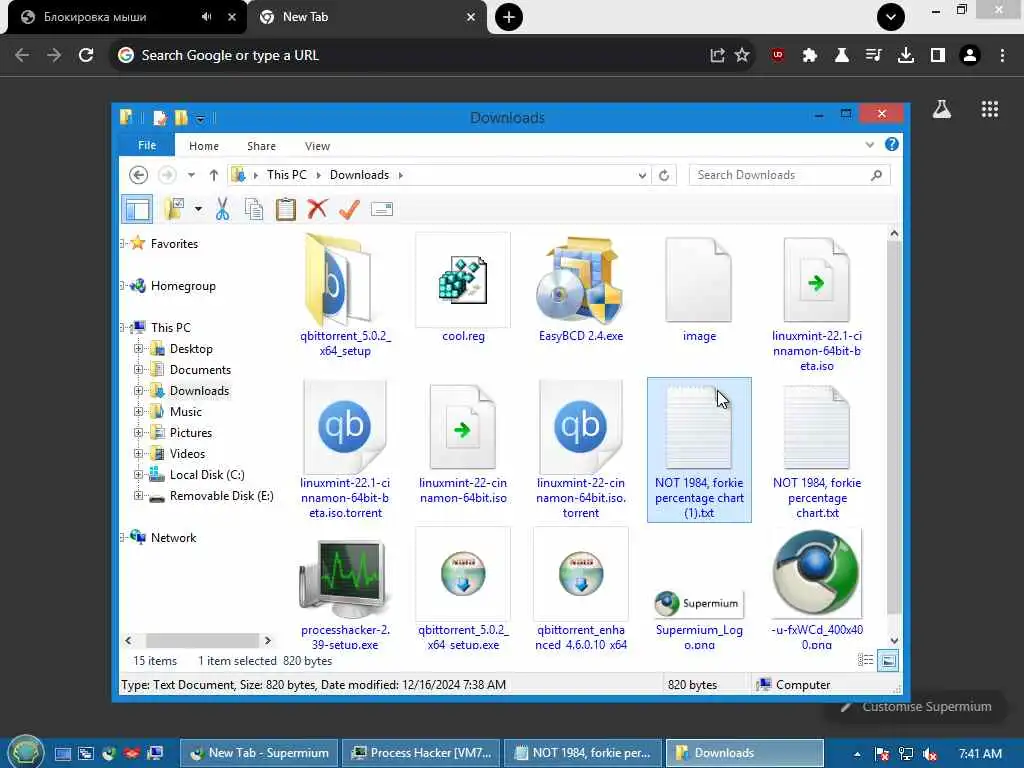Select linuxmint-22-cinnamon-64bit.iso.torrent file

[581, 450]
